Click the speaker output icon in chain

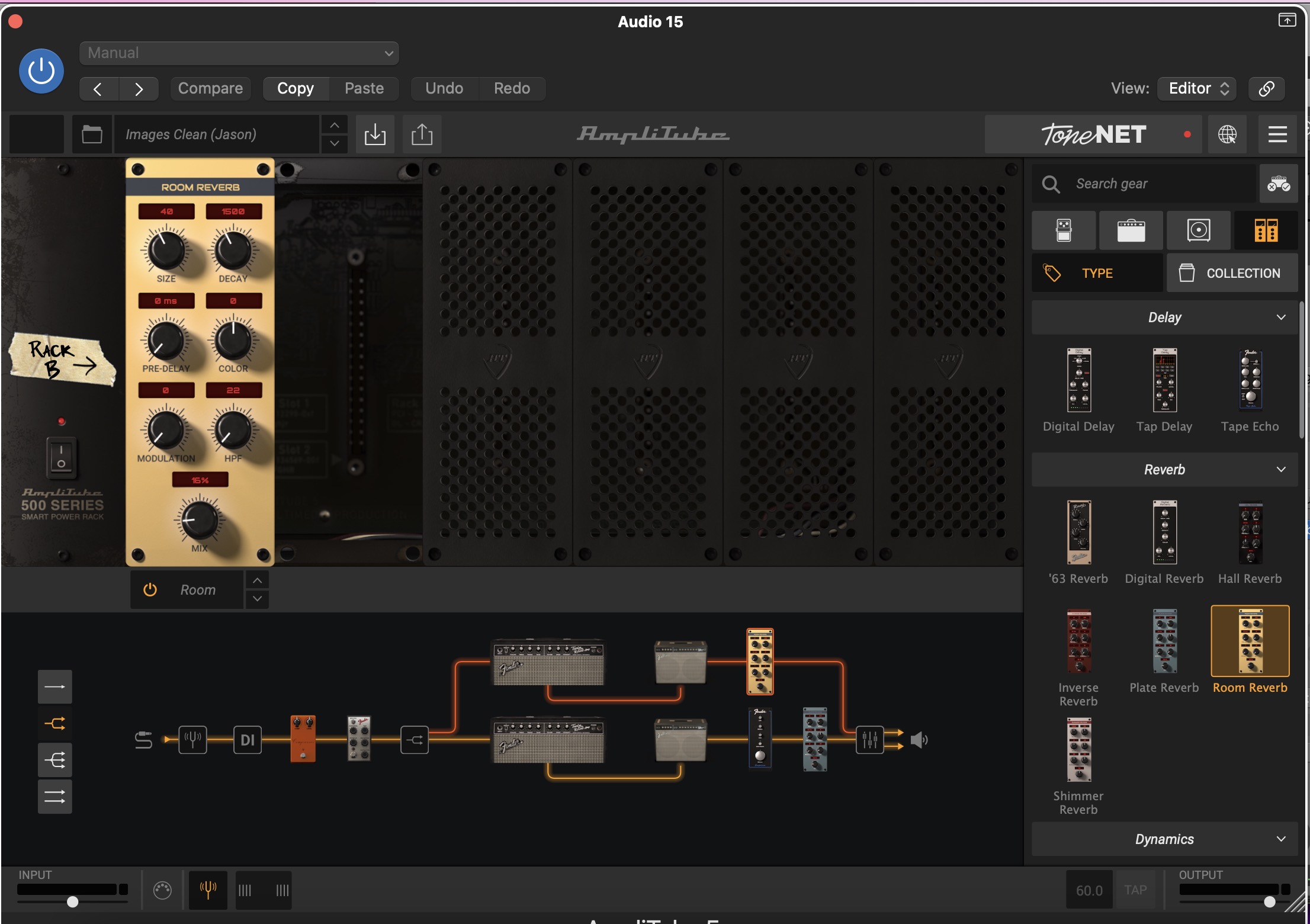pyautogui.click(x=919, y=740)
